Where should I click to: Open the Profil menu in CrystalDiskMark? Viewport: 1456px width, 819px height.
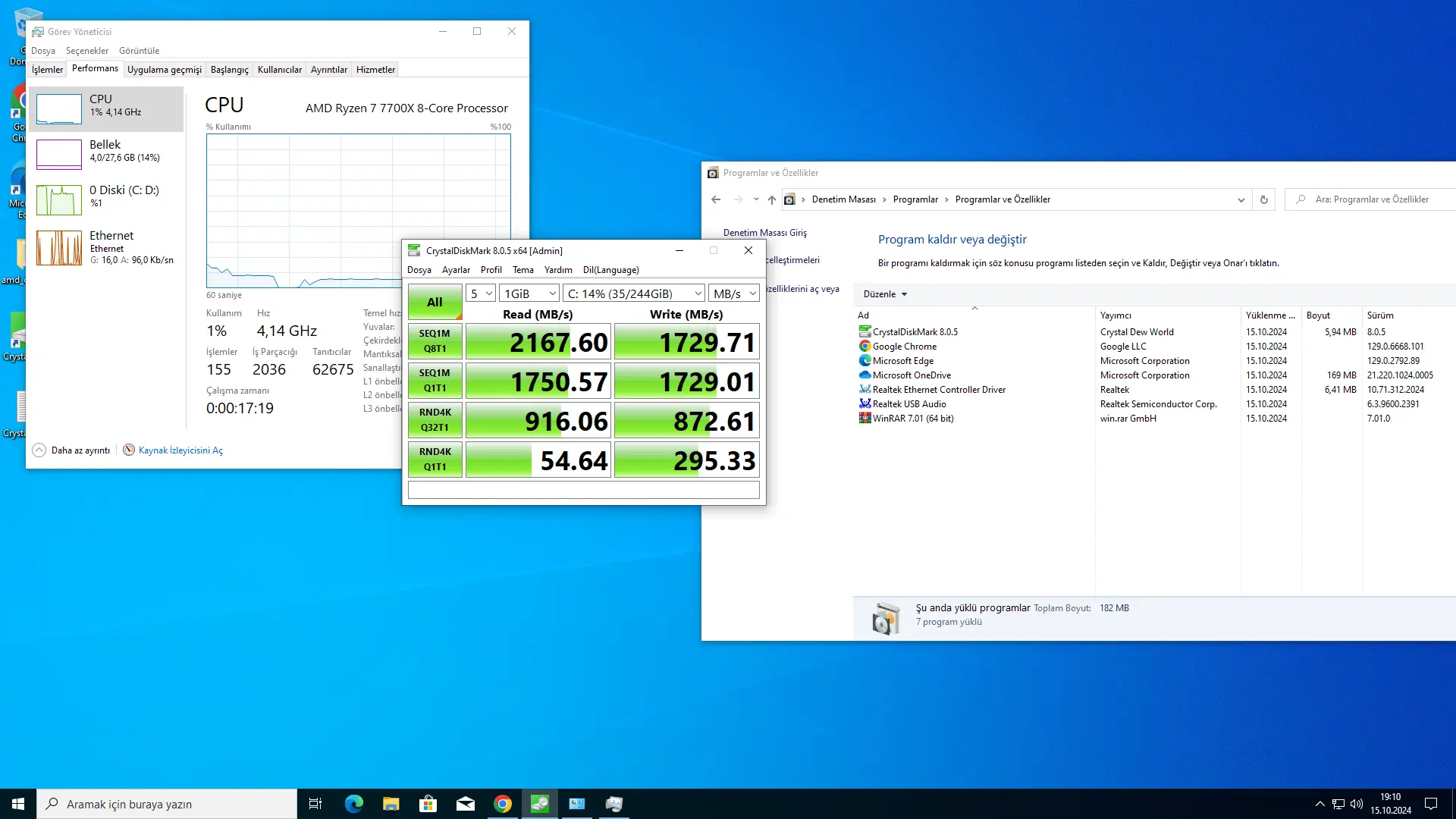coord(491,270)
